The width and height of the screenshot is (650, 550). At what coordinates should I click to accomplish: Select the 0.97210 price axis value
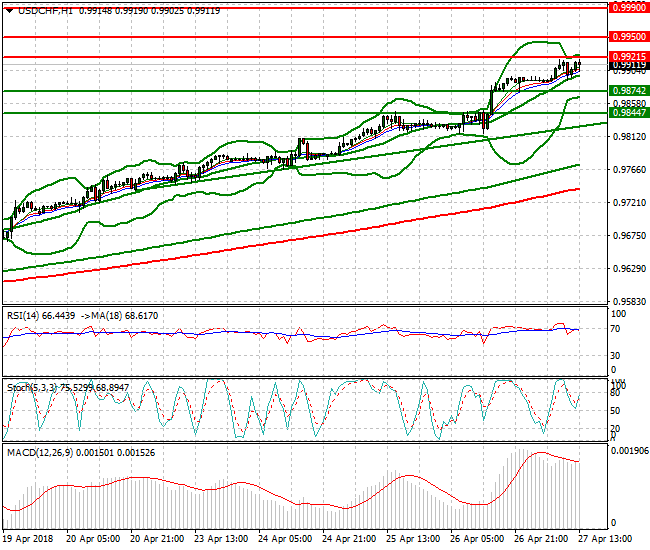629,203
